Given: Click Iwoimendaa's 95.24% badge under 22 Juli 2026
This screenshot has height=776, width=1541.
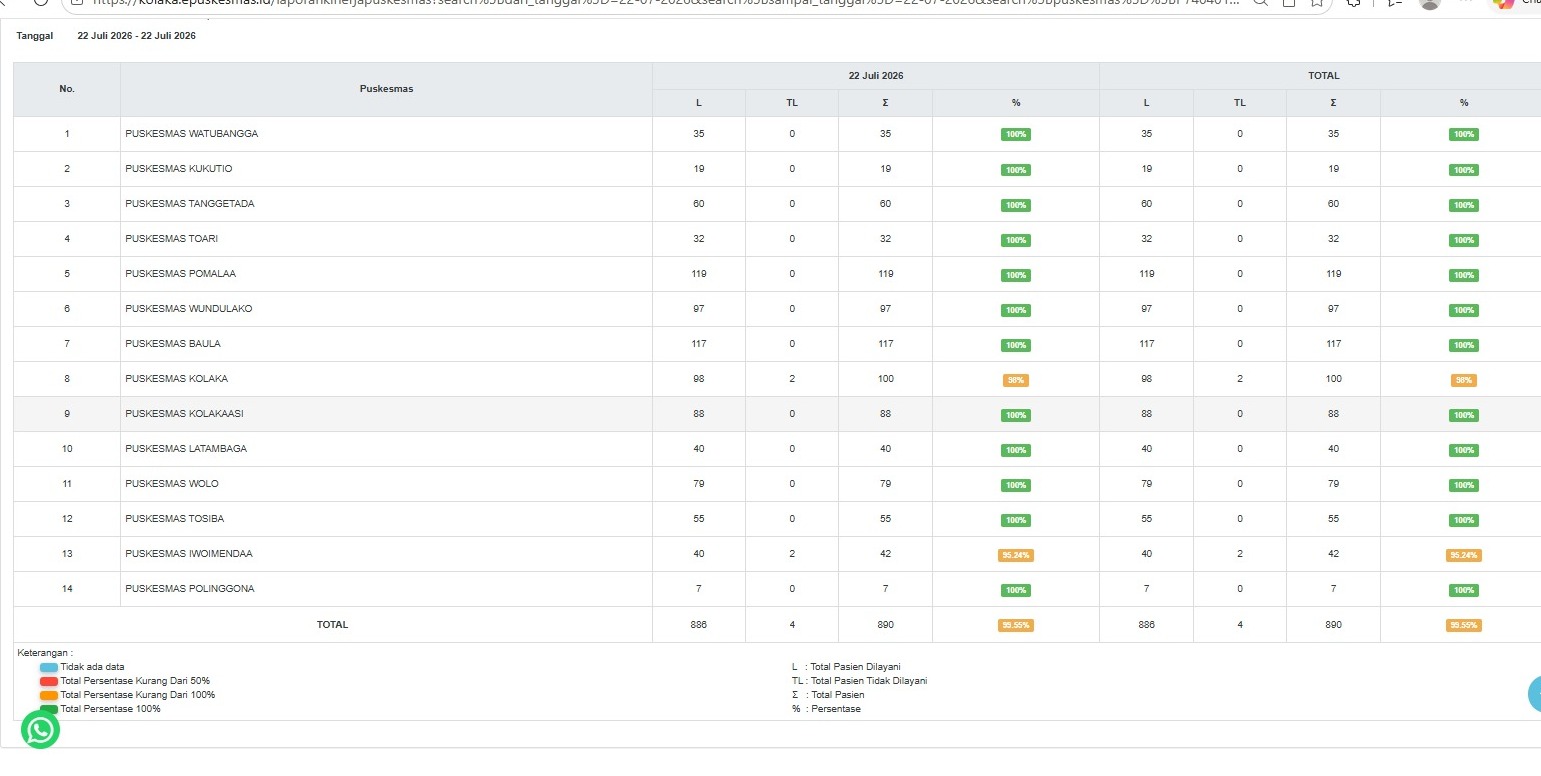Looking at the screenshot, I should click(x=1016, y=555).
